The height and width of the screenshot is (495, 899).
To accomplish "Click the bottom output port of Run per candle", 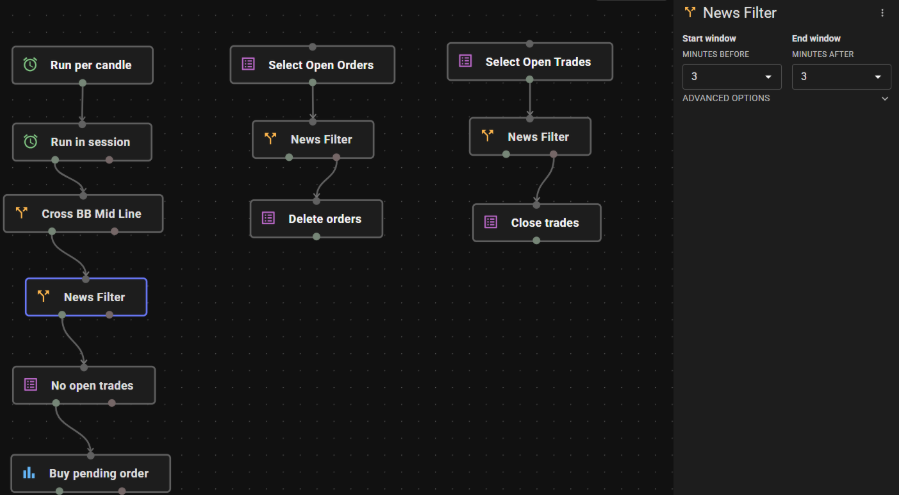I will coord(83,83).
